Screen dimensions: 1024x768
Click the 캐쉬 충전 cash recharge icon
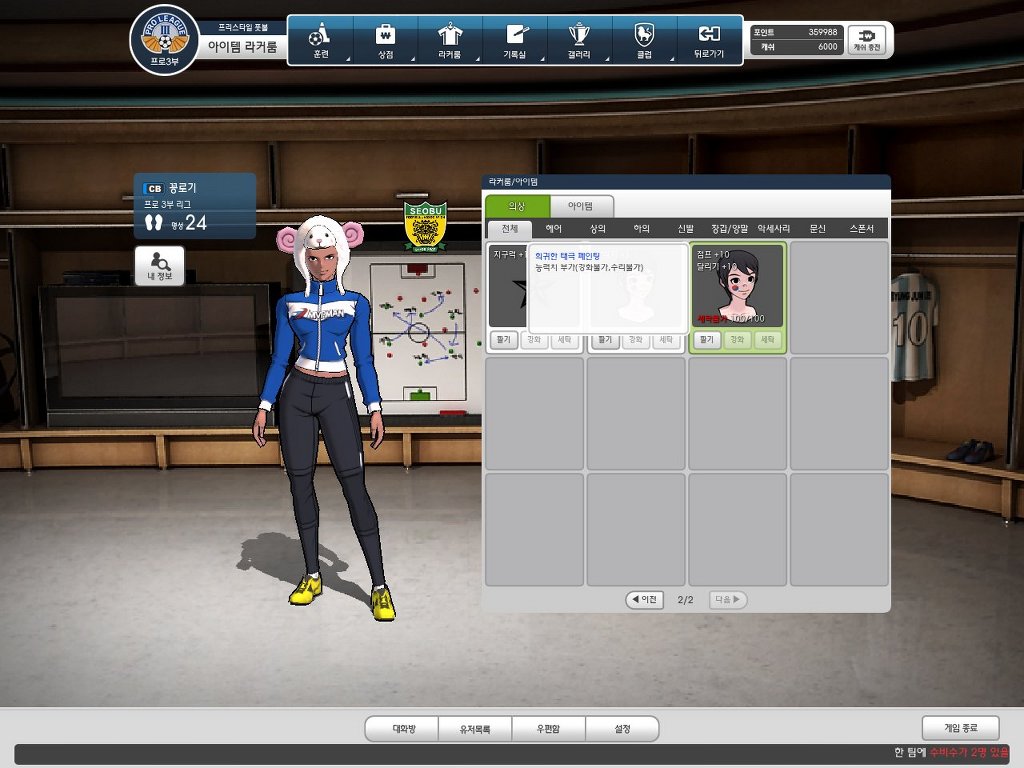866,39
